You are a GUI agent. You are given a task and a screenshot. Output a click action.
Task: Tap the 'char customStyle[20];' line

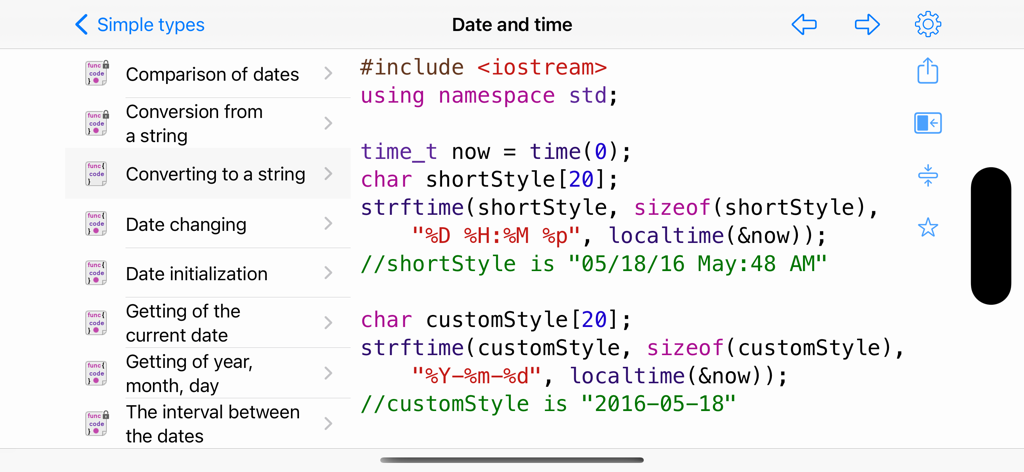point(496,320)
